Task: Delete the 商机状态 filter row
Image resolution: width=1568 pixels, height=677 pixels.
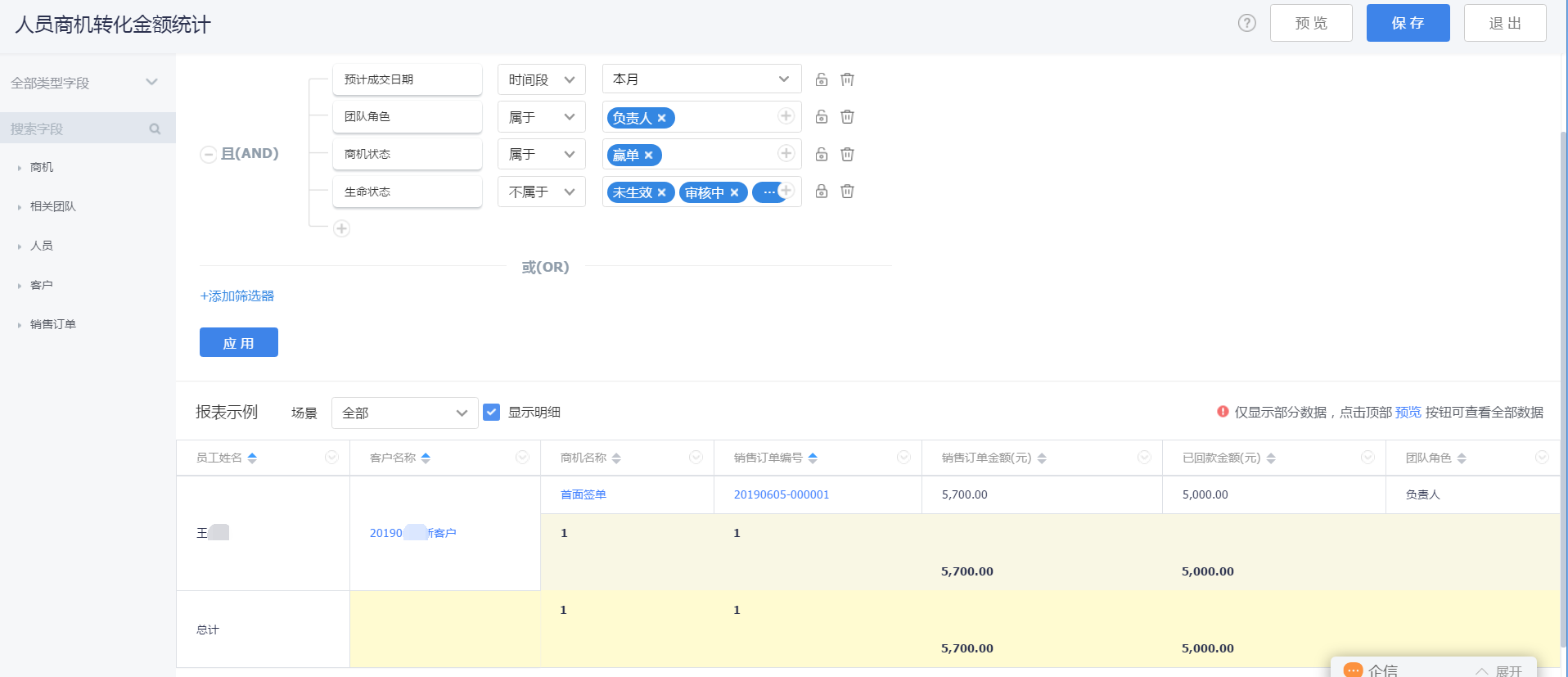Action: 848,154
